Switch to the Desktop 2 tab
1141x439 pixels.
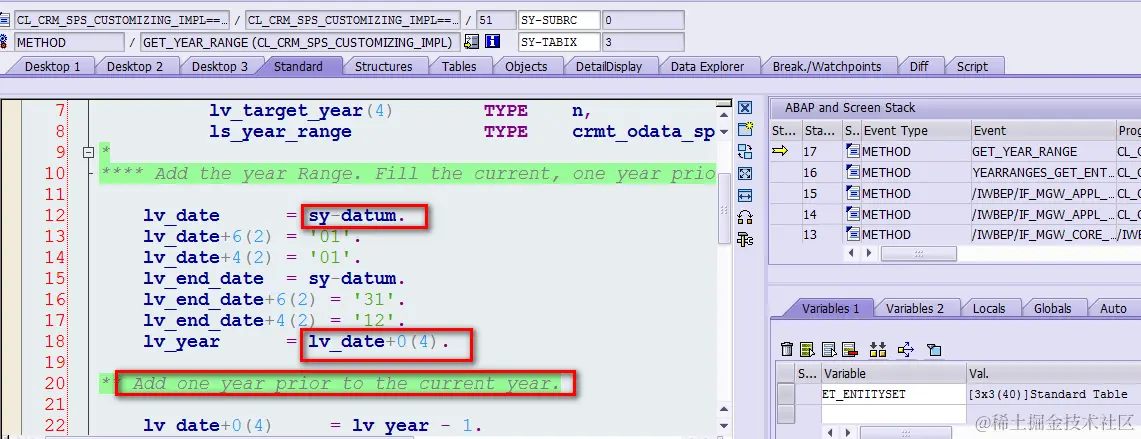[x=135, y=66]
